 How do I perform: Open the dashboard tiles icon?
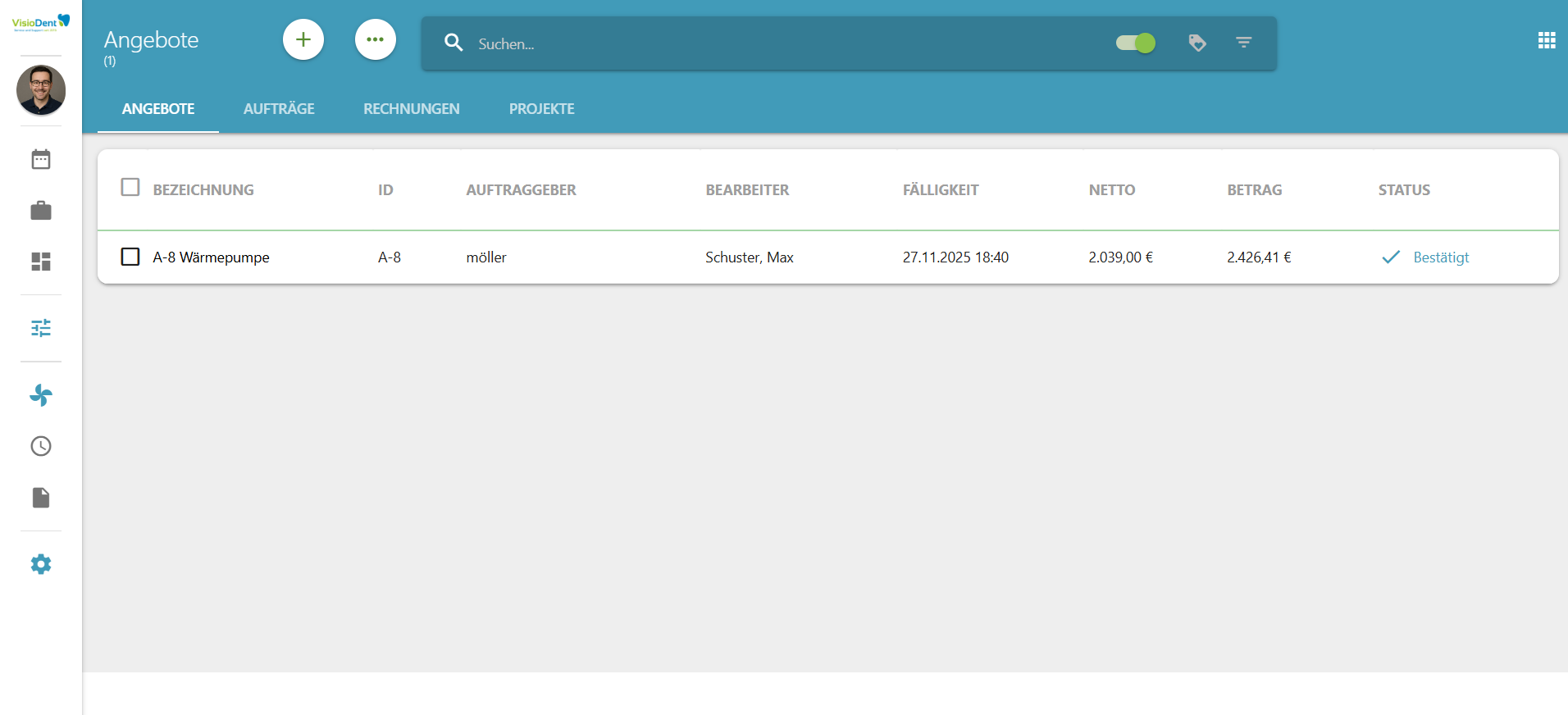click(x=41, y=262)
